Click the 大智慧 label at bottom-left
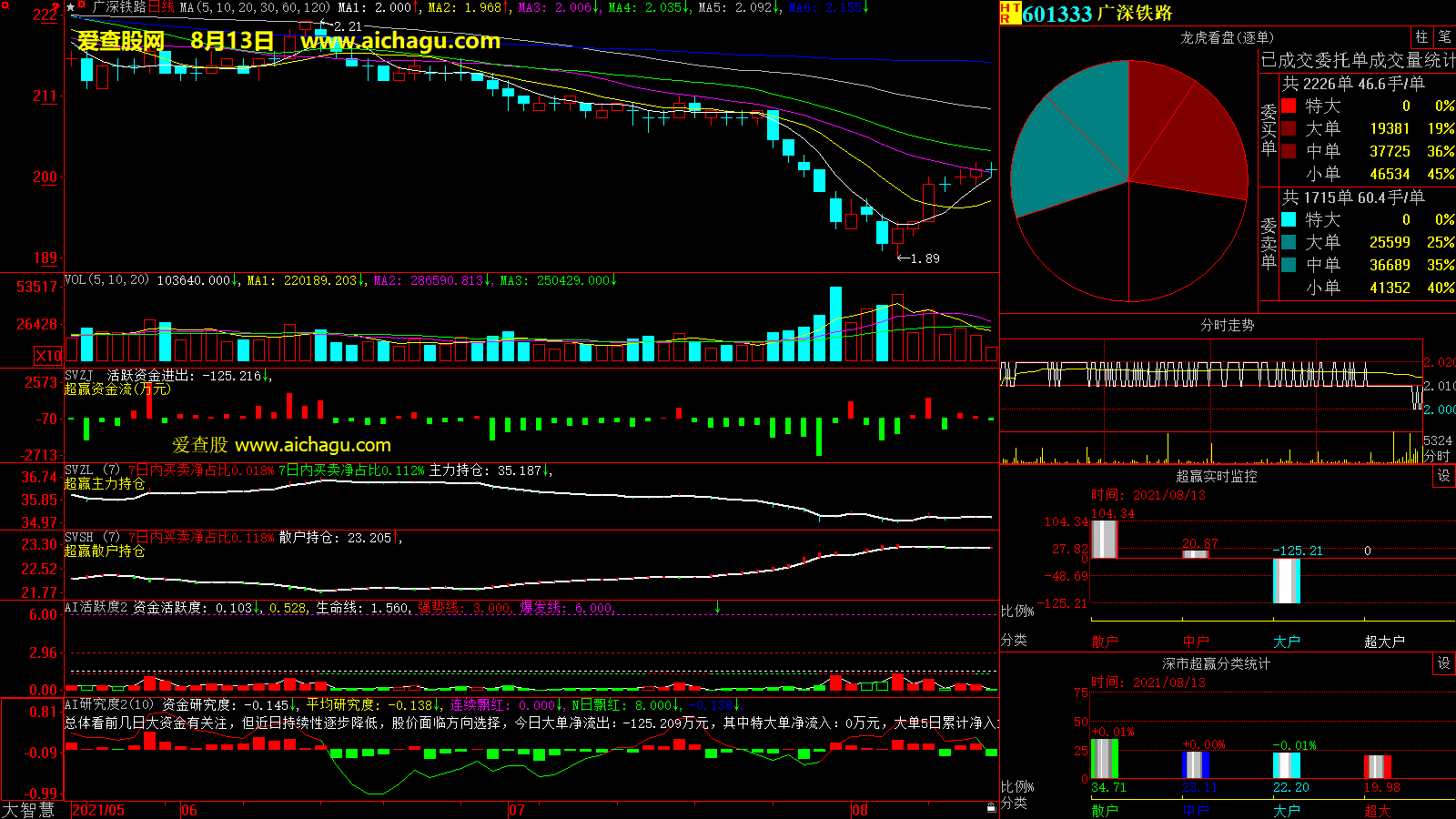This screenshot has height=819, width=1456. (x=28, y=809)
